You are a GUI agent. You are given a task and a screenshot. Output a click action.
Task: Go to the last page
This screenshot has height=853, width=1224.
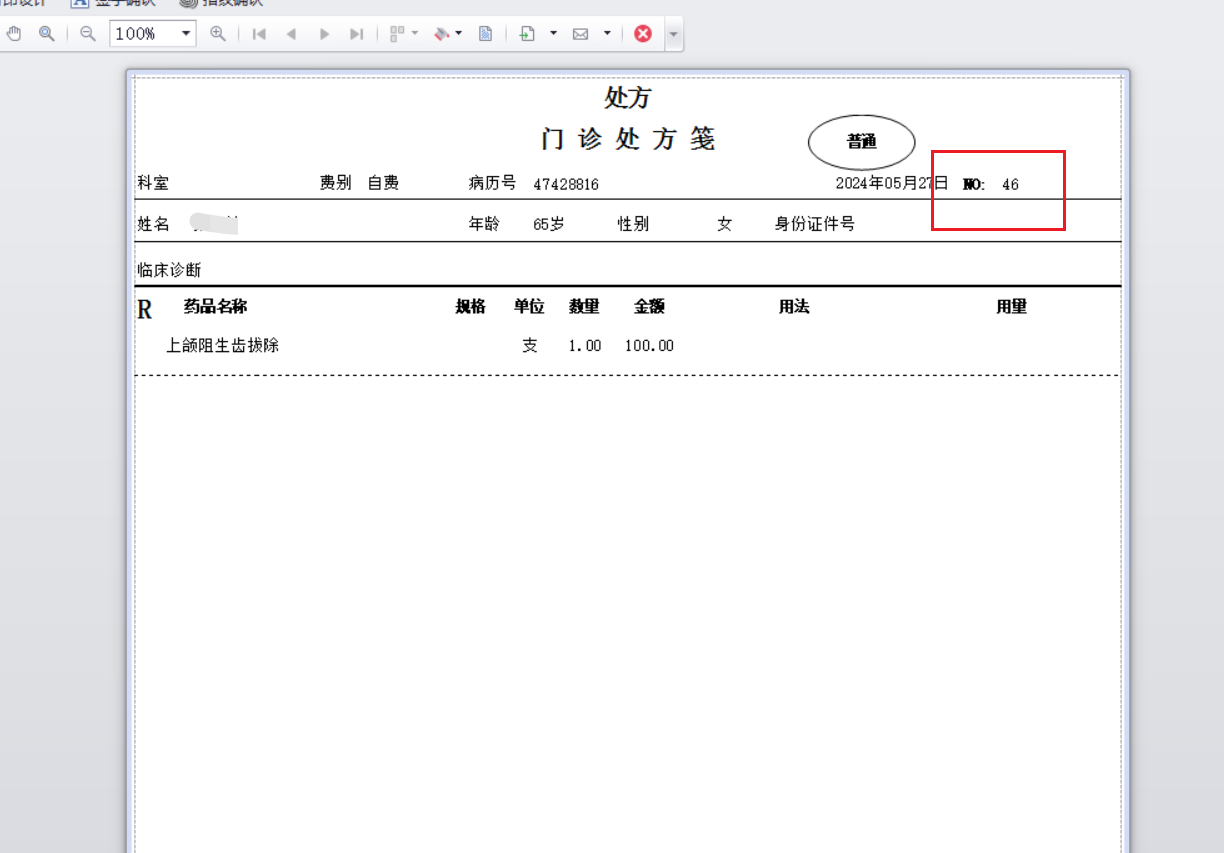click(356, 34)
